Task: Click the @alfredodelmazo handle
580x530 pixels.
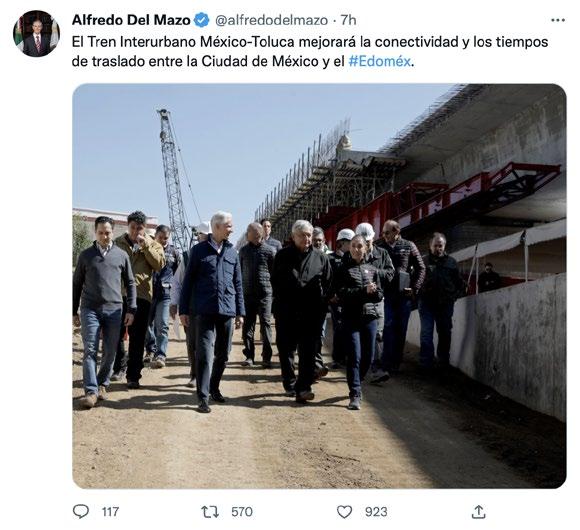Action: (271, 20)
